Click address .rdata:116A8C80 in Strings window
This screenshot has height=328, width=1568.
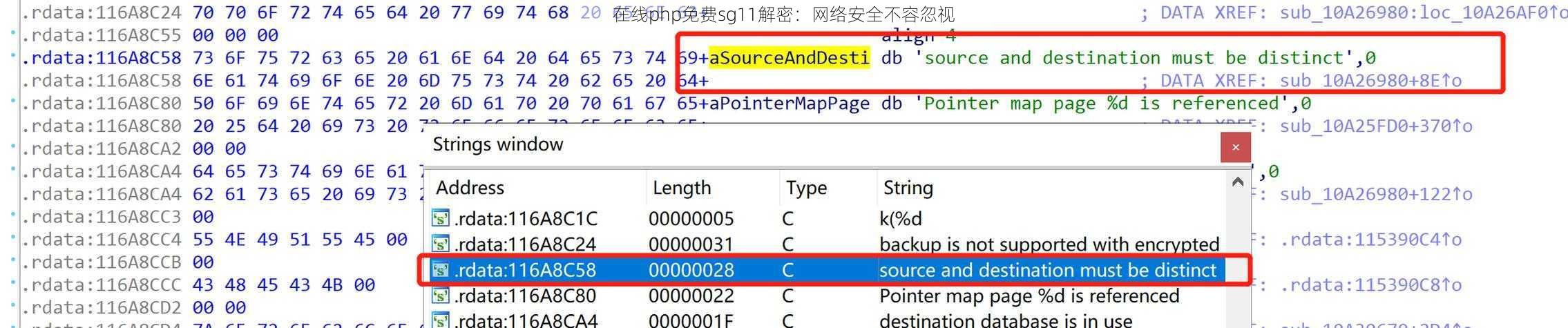point(525,296)
